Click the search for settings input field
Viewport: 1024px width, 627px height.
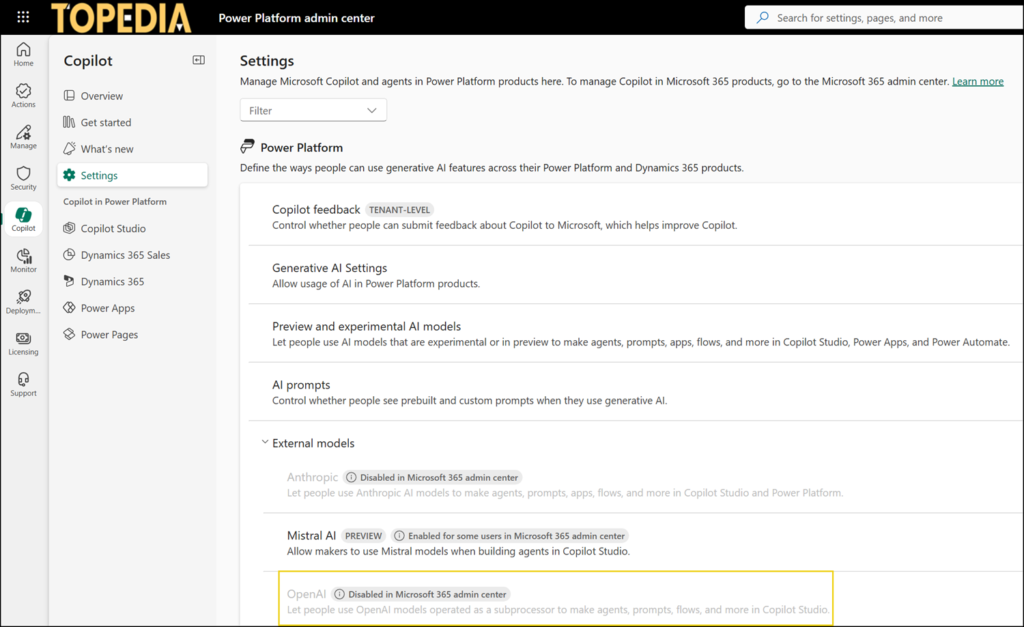click(x=884, y=18)
